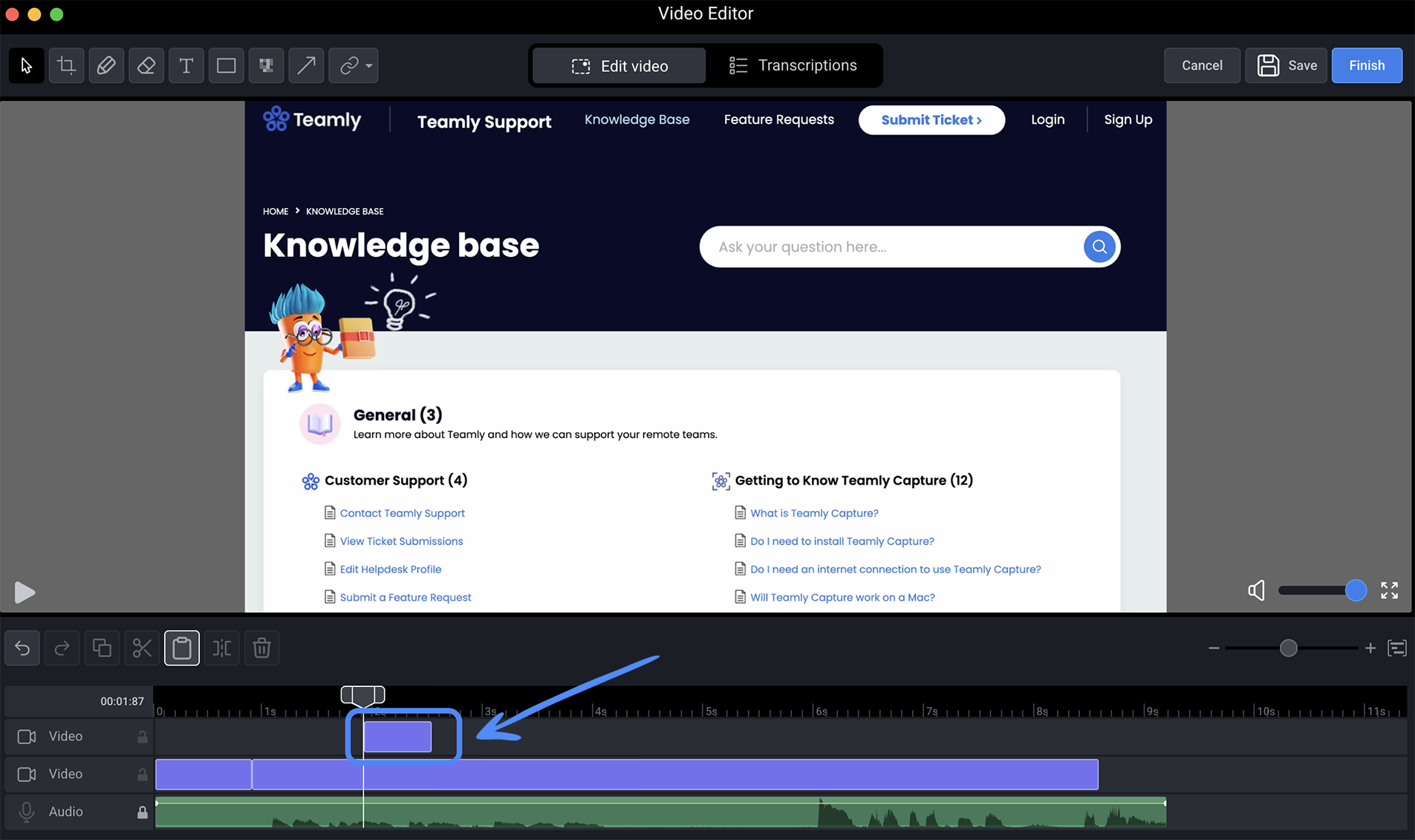Fit the timeline to window
Image resolution: width=1415 pixels, height=840 pixels.
(1397, 648)
